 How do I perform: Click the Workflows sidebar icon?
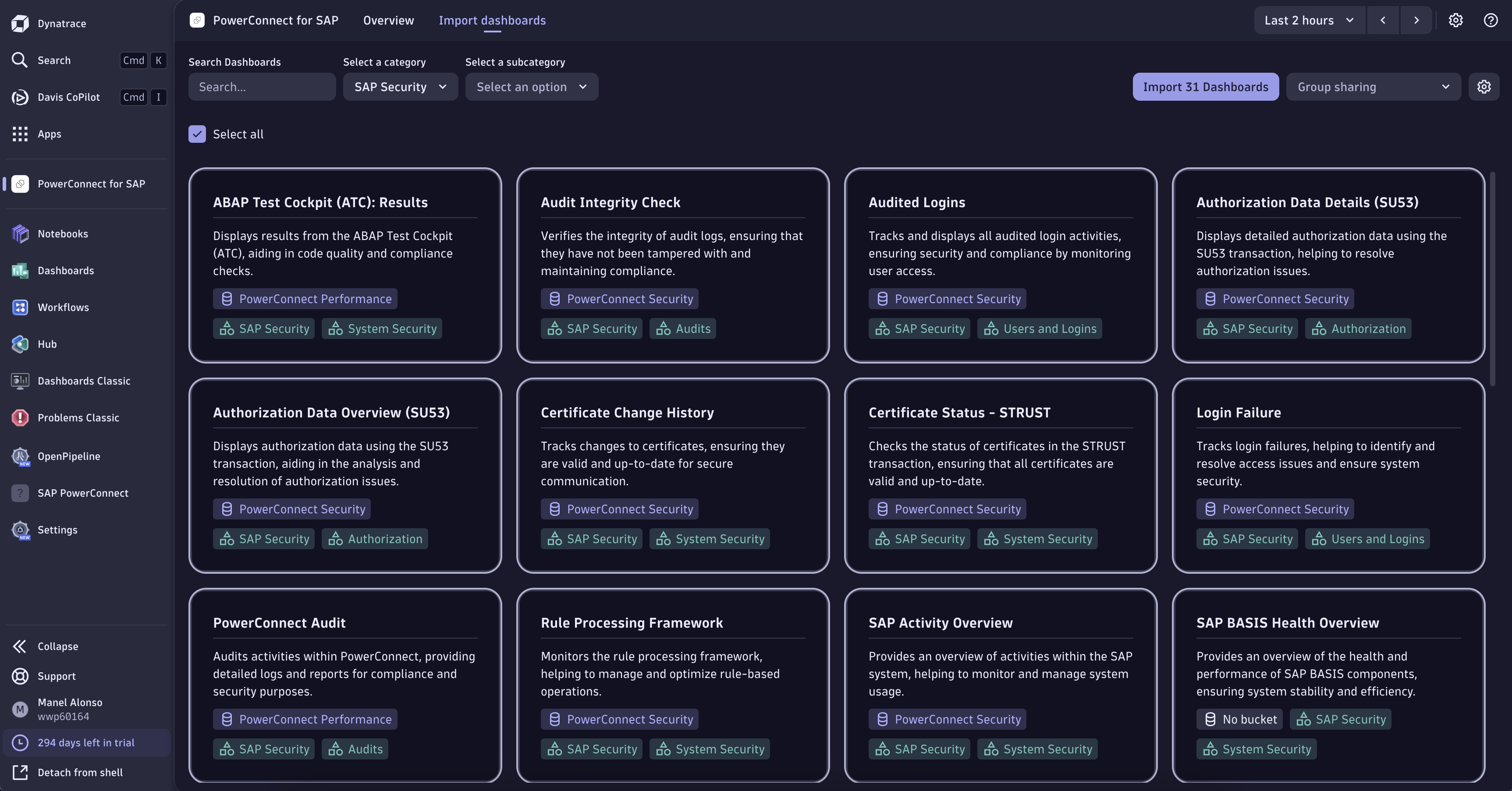tap(20, 307)
